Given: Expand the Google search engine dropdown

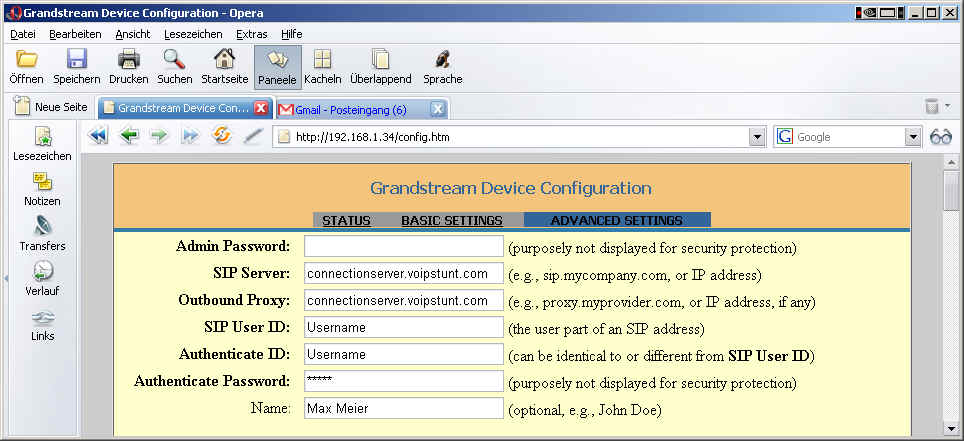Looking at the screenshot, I should 914,137.
